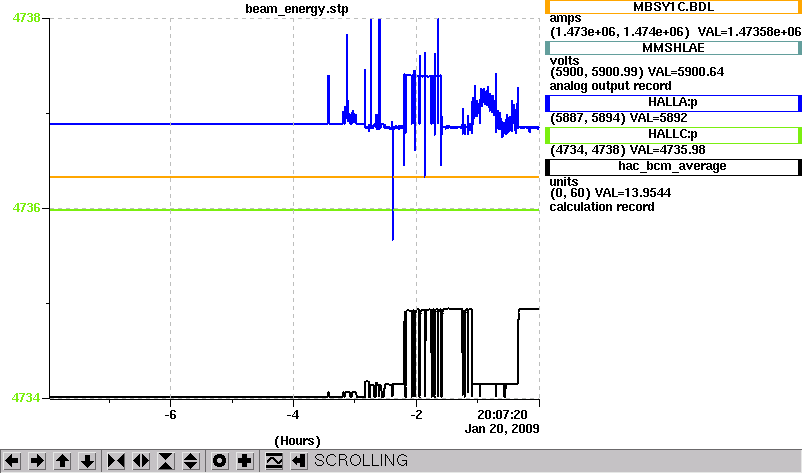The width and height of the screenshot is (802, 473).
Task: Click the -2 hours x-axis label
Action: pos(416,414)
